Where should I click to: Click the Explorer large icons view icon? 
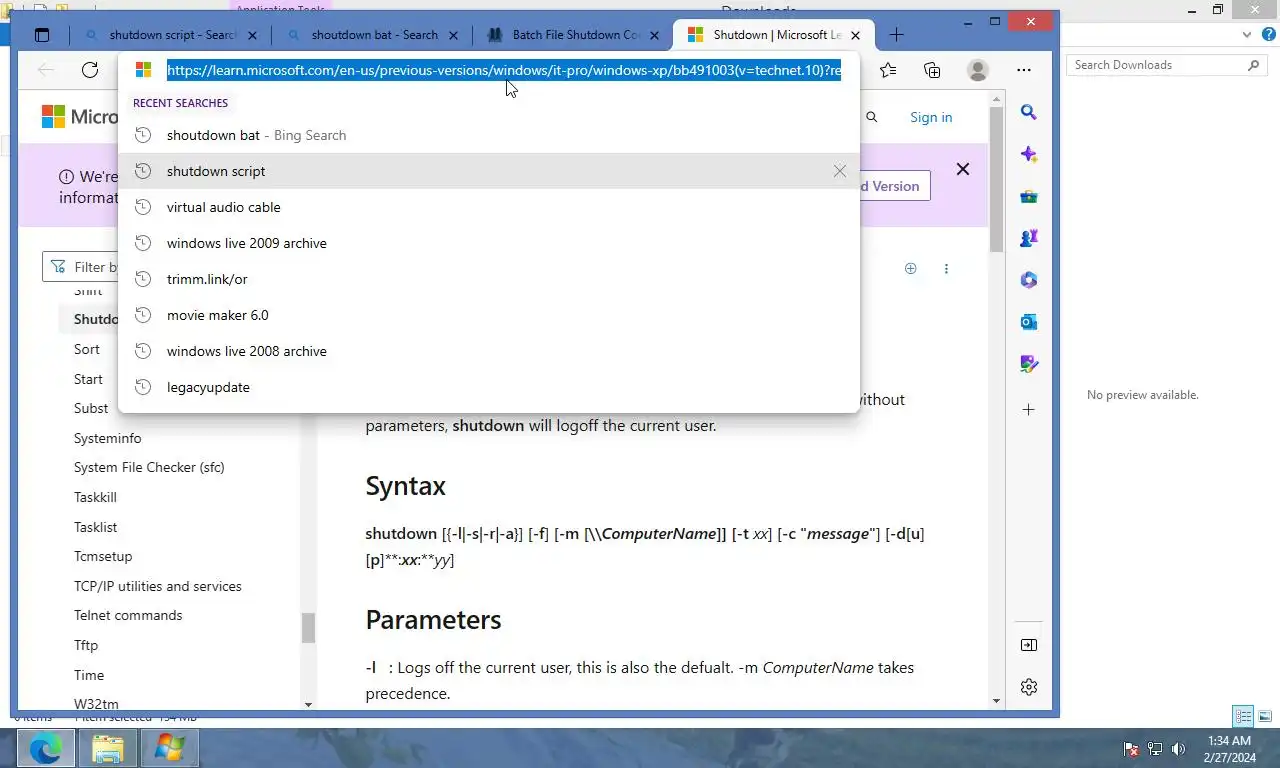pyautogui.click(x=1265, y=716)
